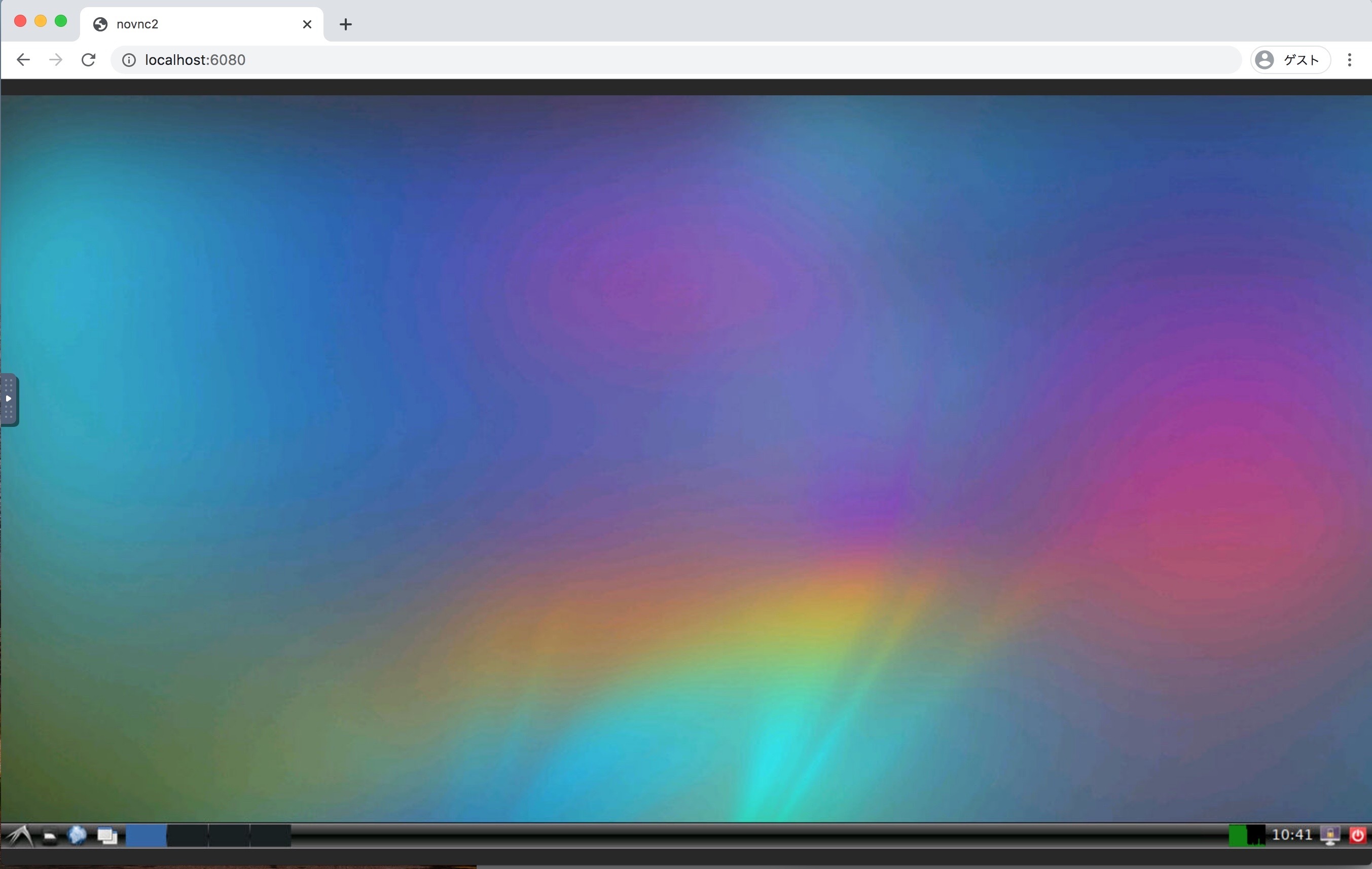The height and width of the screenshot is (869, 1372).
Task: Switch to the fourth workspace
Action: (271, 836)
